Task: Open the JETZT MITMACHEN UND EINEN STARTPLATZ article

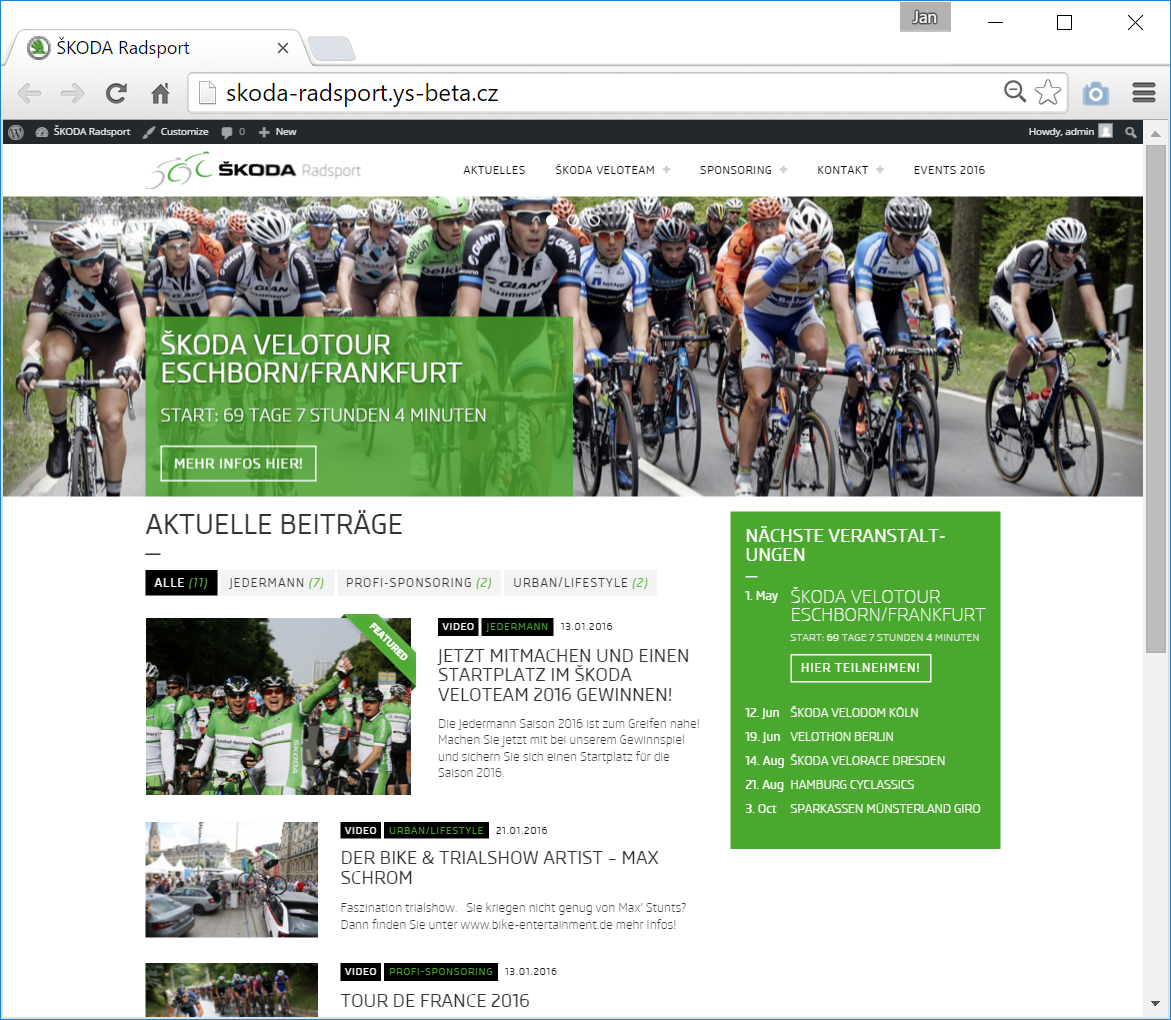Action: click(x=563, y=675)
